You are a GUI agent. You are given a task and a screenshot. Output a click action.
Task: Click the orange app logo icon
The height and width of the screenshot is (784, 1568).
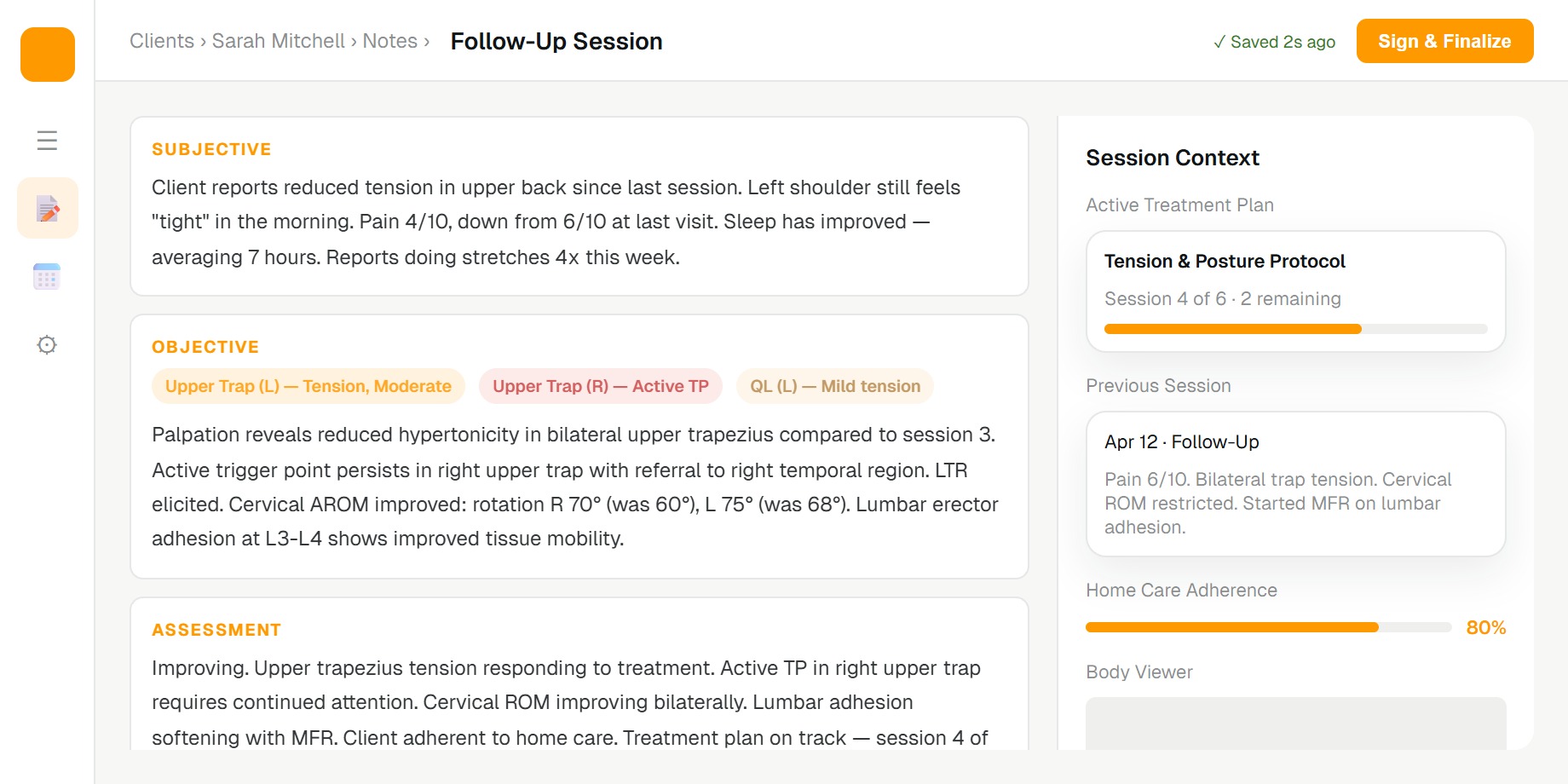point(48,55)
